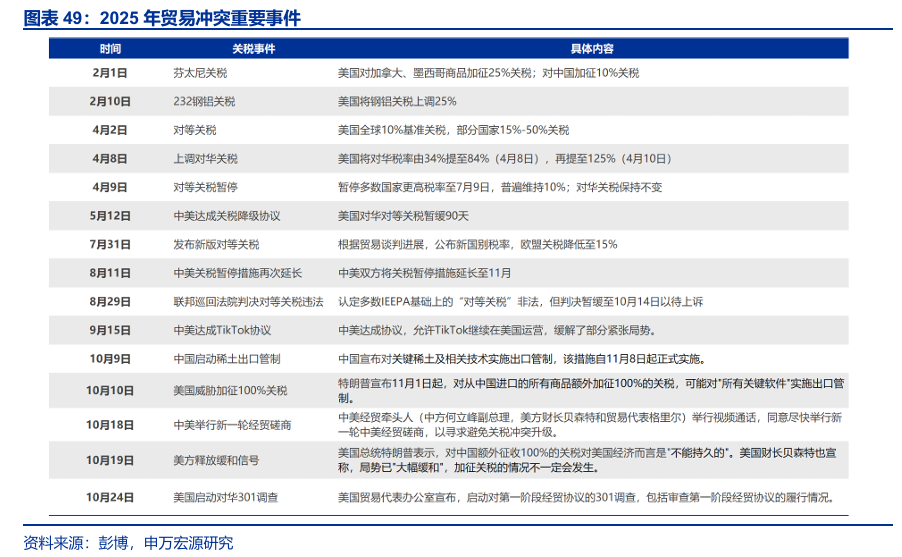Click the '具体内容' column header
This screenshot has height=557, width=902.
592,48
